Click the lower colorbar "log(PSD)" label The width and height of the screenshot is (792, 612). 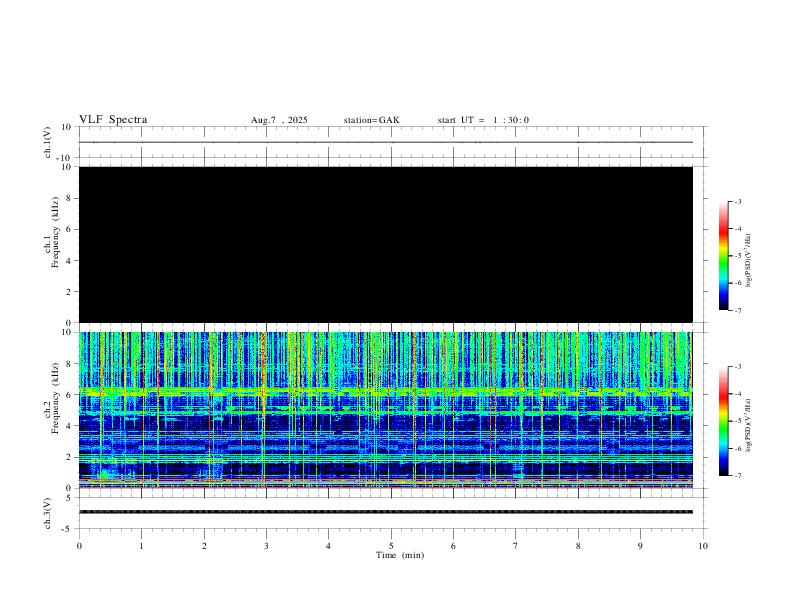pyautogui.click(x=748, y=425)
